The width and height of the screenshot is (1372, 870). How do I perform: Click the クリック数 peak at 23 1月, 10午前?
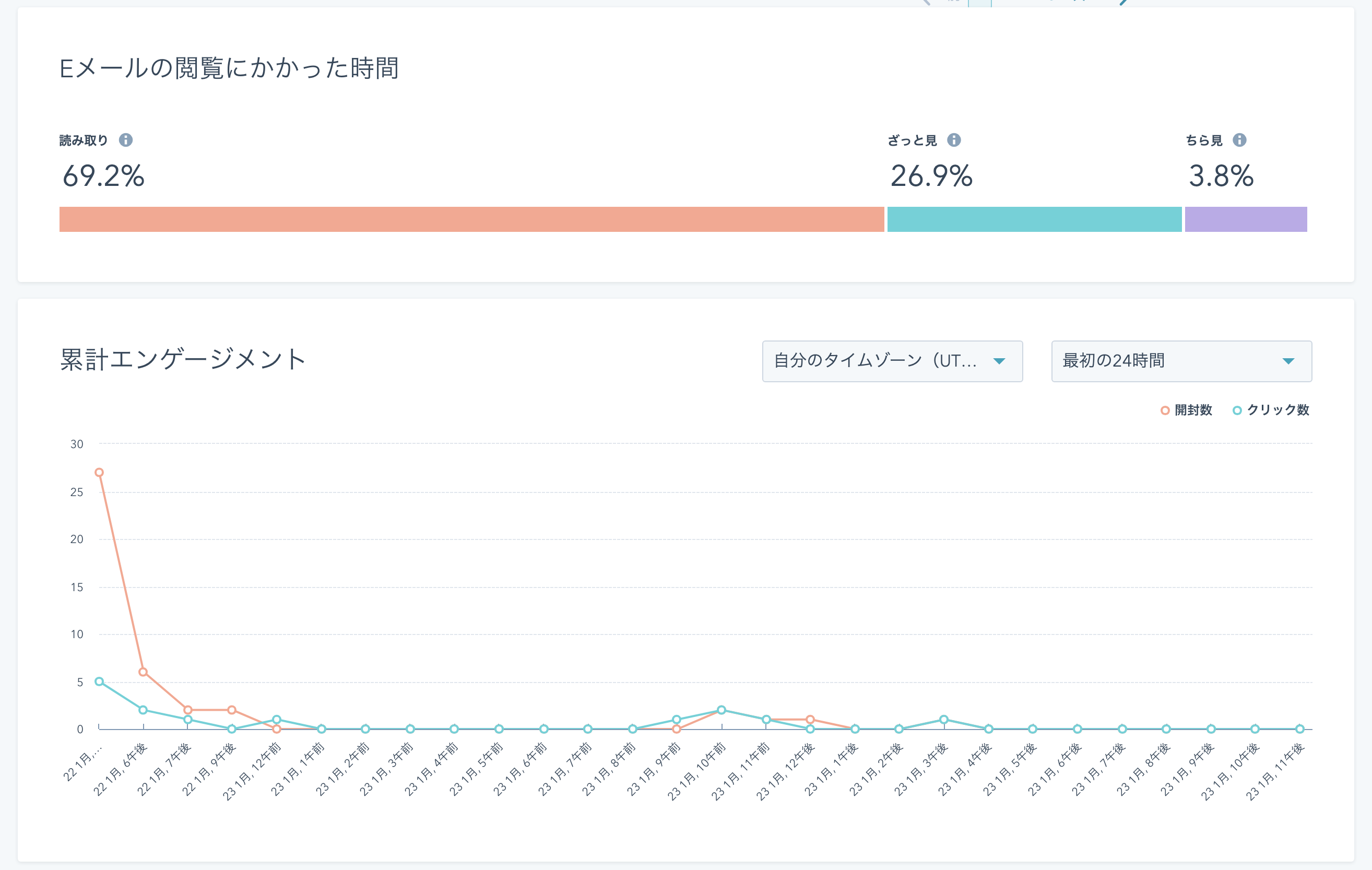(722, 710)
